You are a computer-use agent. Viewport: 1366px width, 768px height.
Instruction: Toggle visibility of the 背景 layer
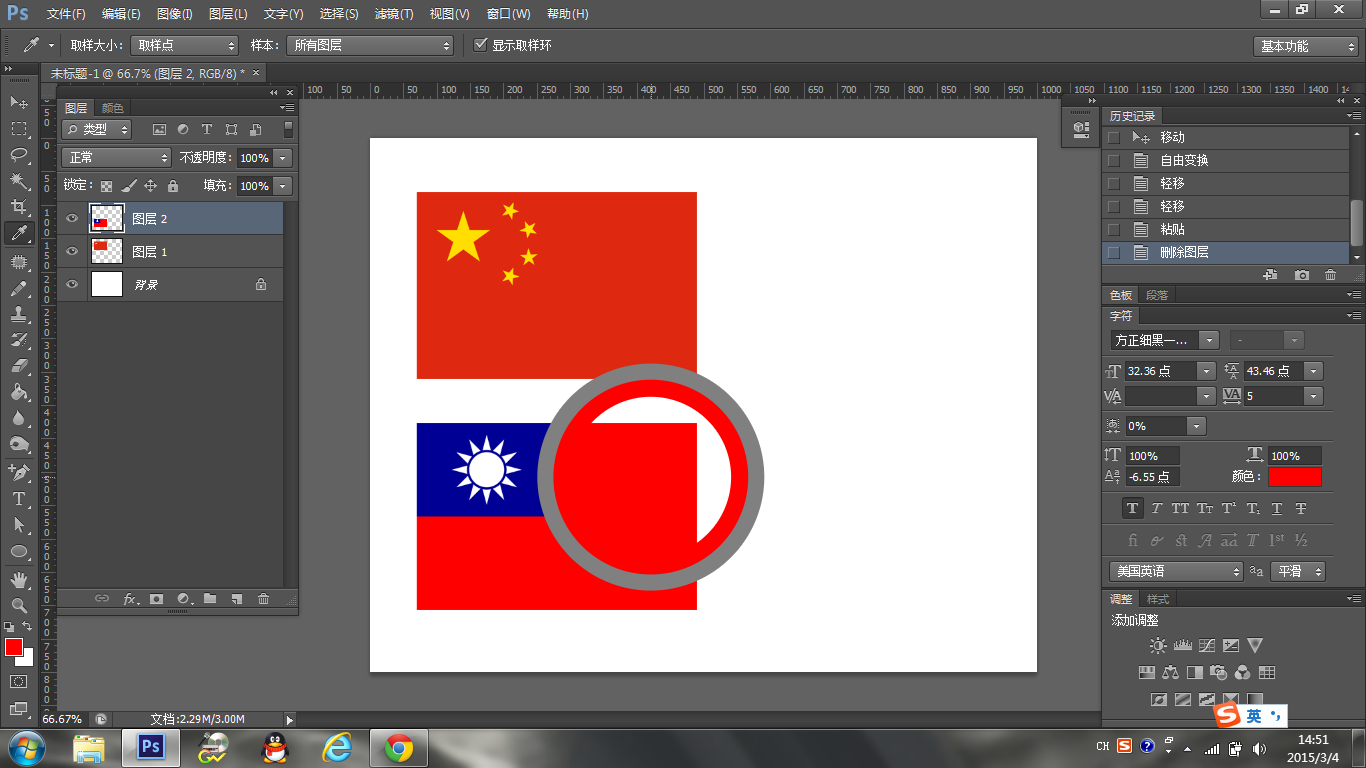coord(71,285)
